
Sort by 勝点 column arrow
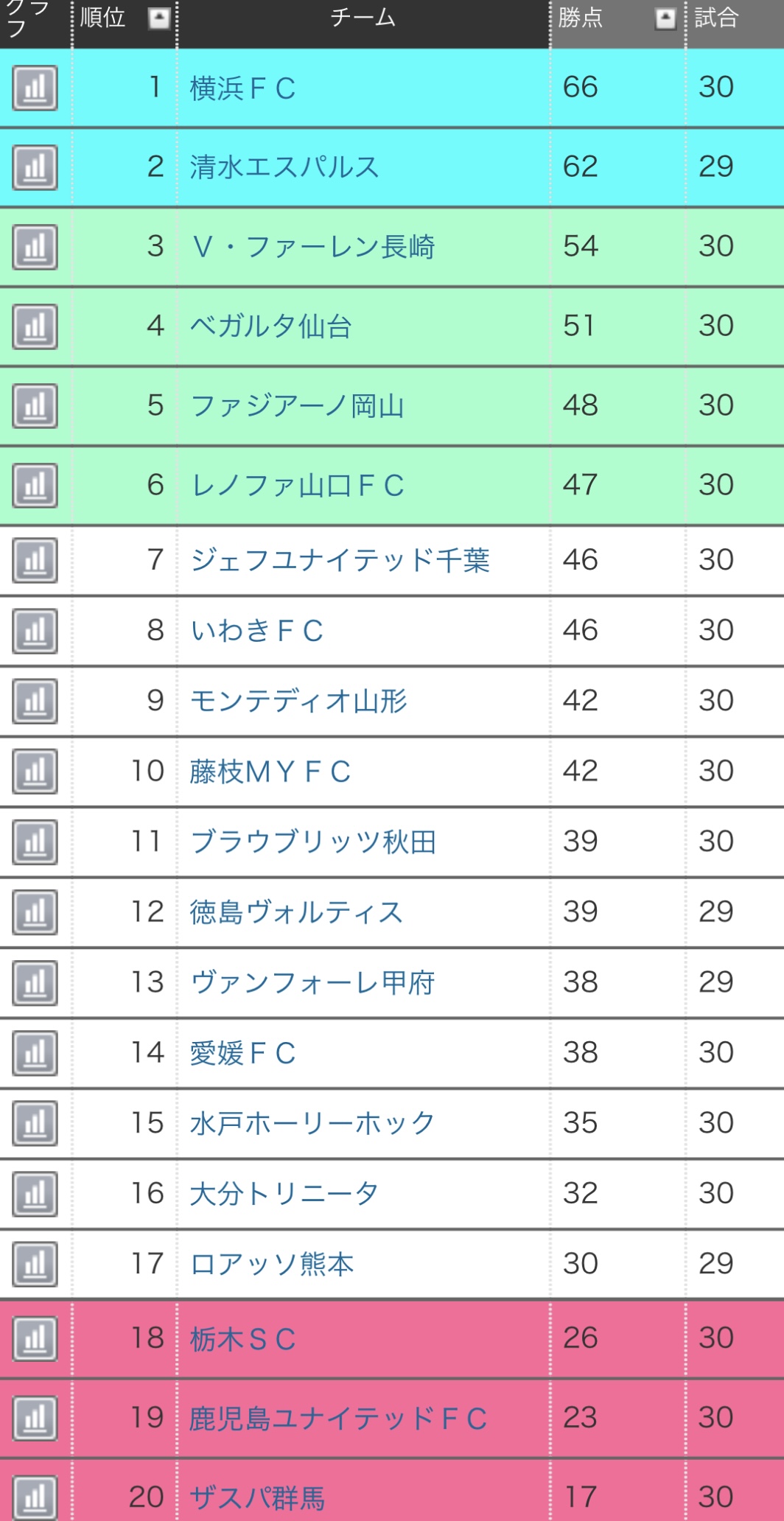pyautogui.click(x=665, y=19)
